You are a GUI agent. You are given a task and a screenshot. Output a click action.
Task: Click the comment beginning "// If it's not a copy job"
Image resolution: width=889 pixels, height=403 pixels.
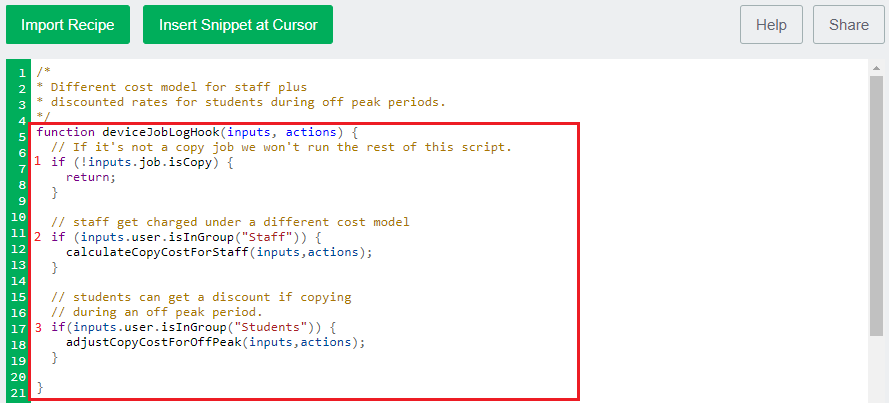(282, 147)
